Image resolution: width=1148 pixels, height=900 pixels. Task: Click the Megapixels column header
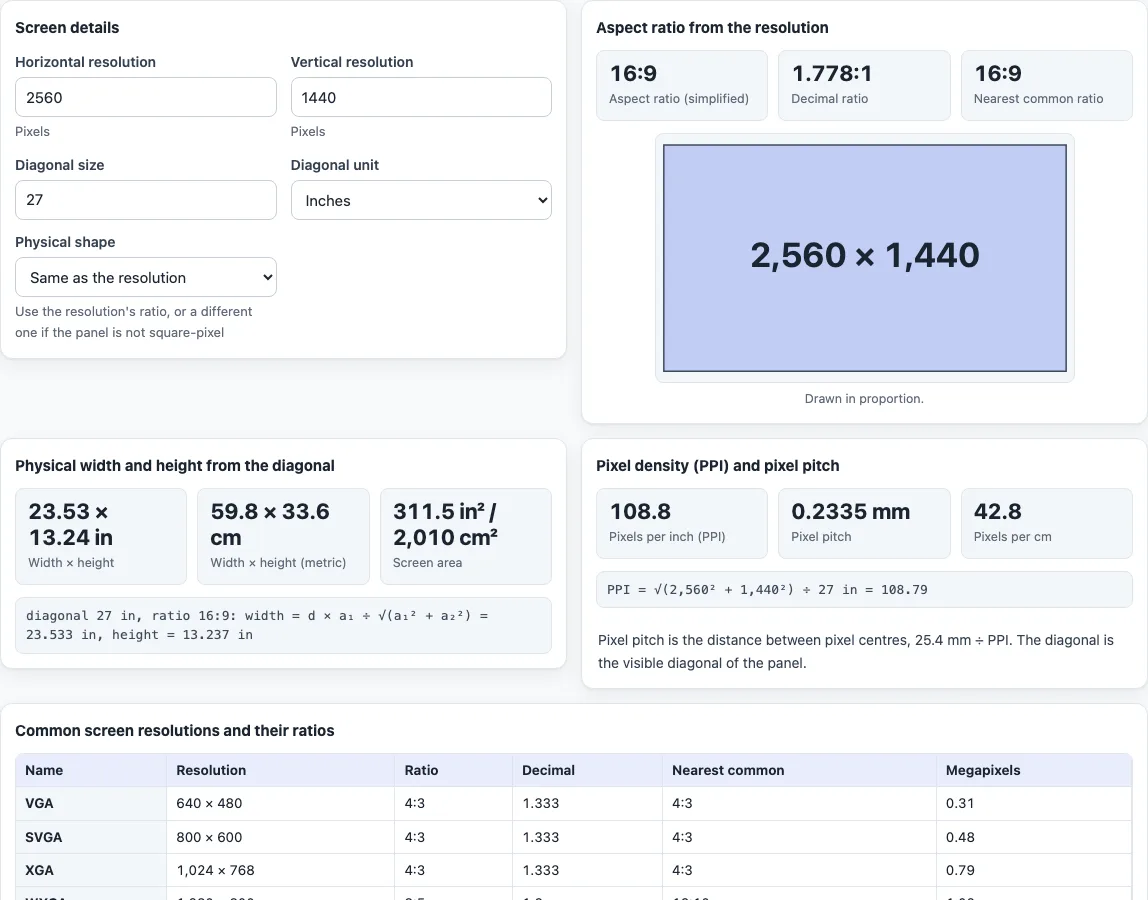[x=1034, y=770]
